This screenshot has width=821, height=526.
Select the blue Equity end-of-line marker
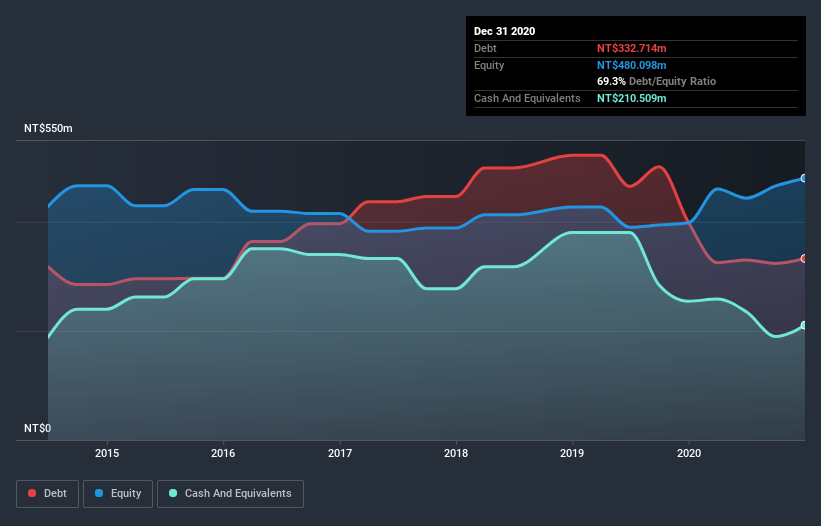click(x=804, y=178)
